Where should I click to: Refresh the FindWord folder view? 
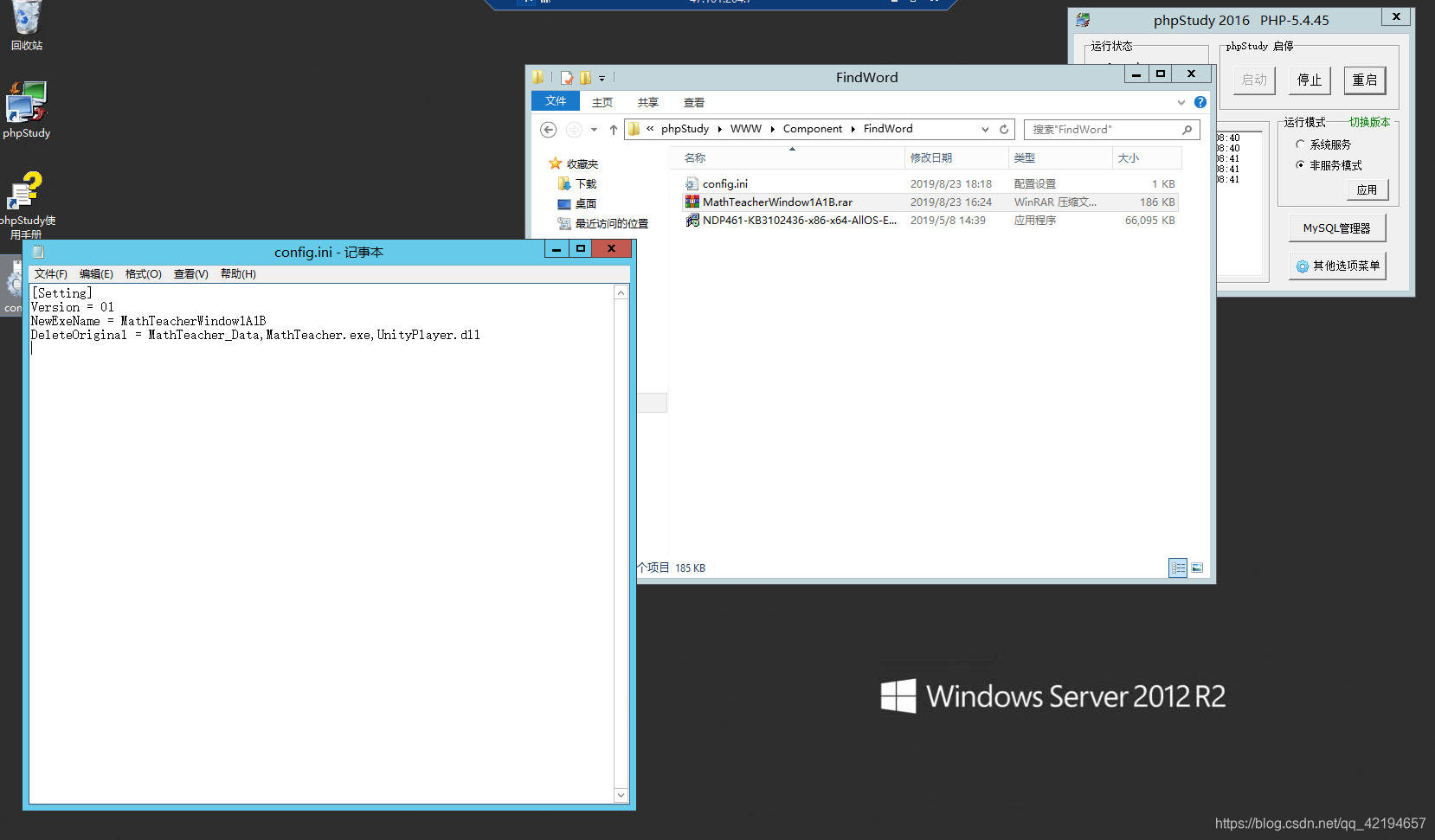1004,129
